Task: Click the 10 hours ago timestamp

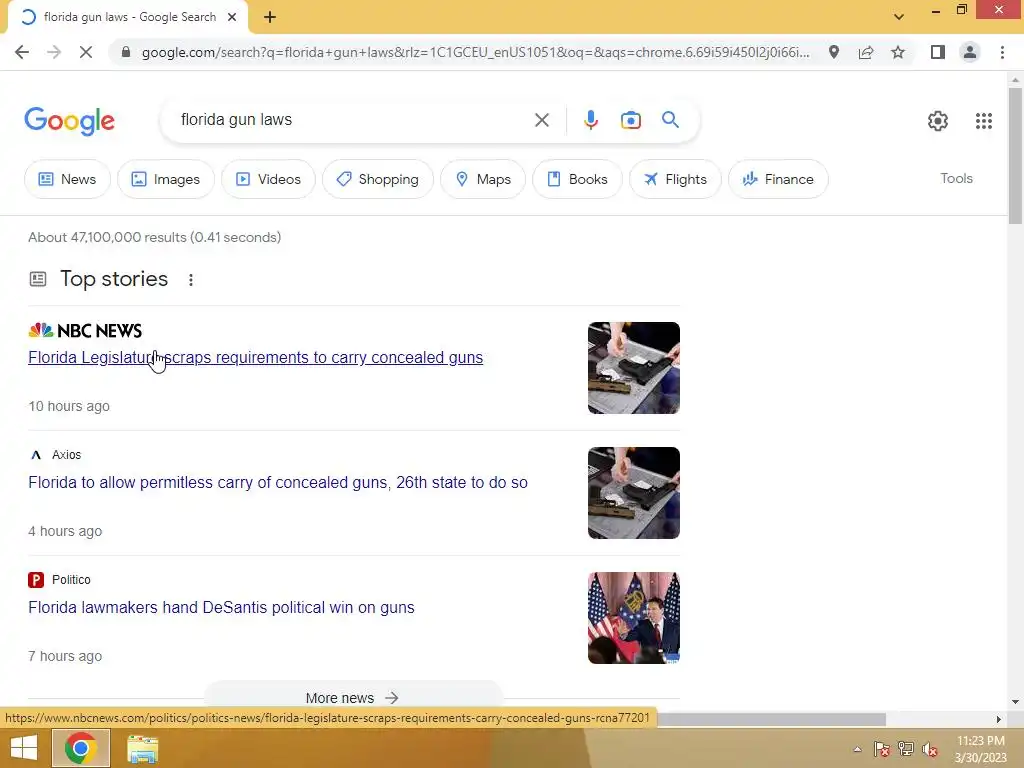Action: [69, 406]
